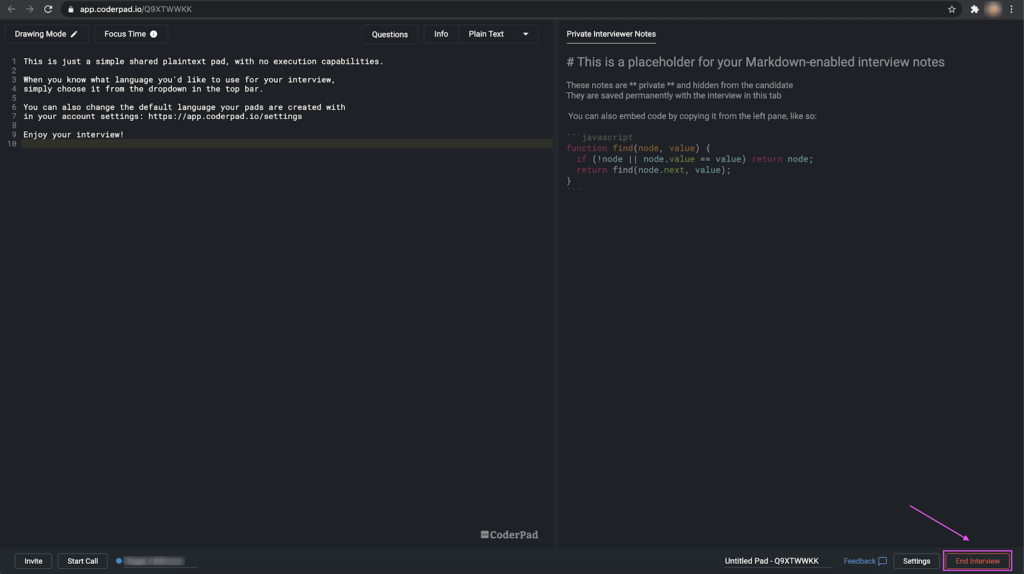This screenshot has width=1024, height=574.
Task: Open the browser three-dot menu
Action: click(x=1012, y=9)
